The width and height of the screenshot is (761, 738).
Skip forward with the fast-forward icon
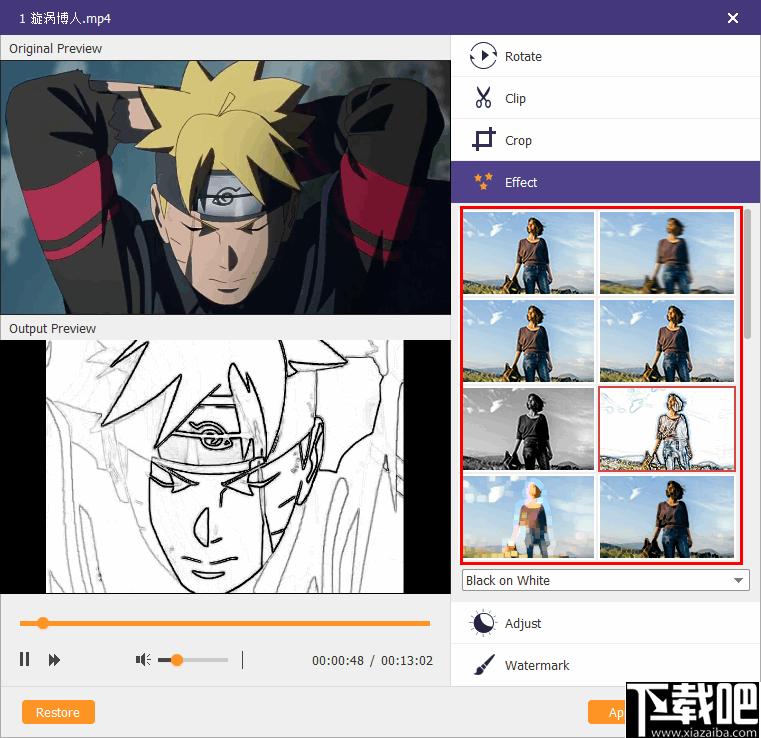tap(54, 660)
